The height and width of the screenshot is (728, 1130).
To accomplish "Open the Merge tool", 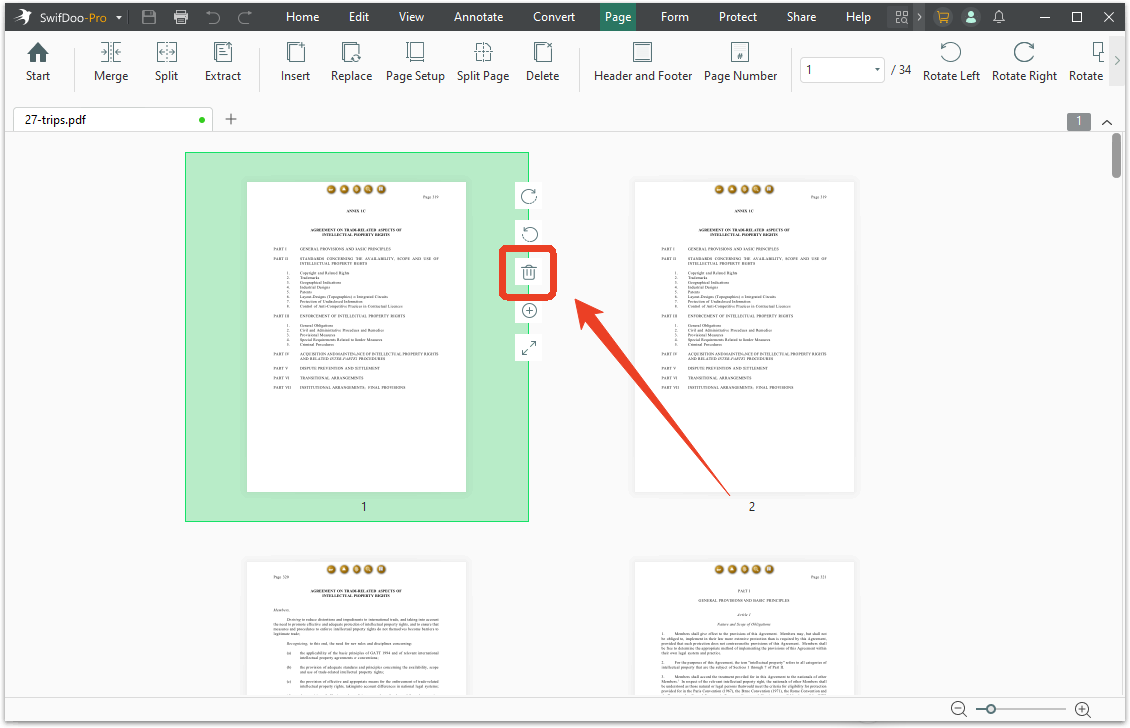I will (x=111, y=62).
